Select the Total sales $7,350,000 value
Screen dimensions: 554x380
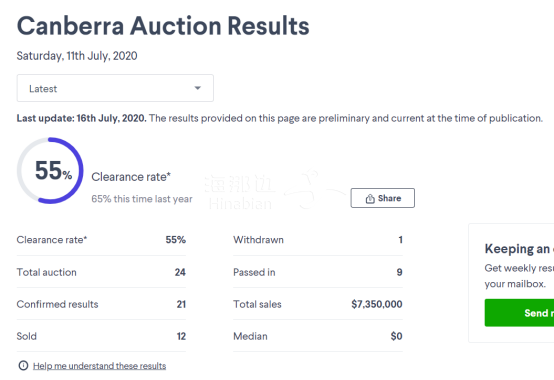pos(377,304)
